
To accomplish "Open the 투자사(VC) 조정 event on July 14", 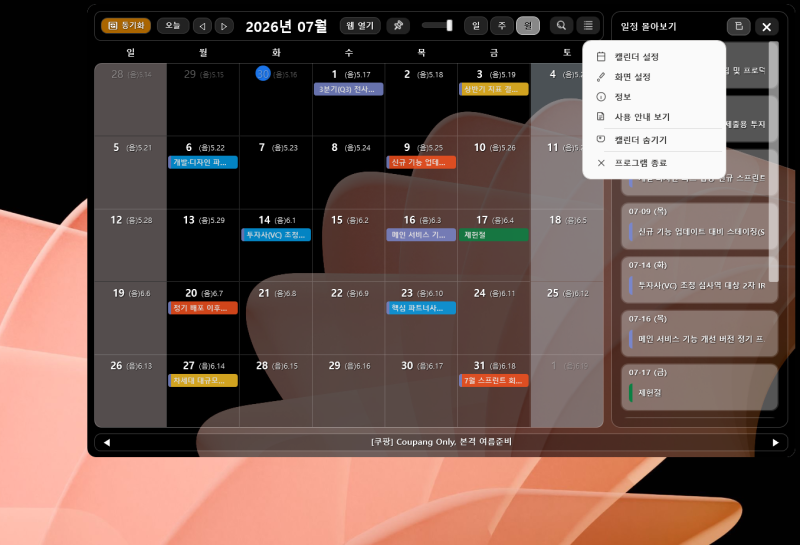I will [x=276, y=235].
